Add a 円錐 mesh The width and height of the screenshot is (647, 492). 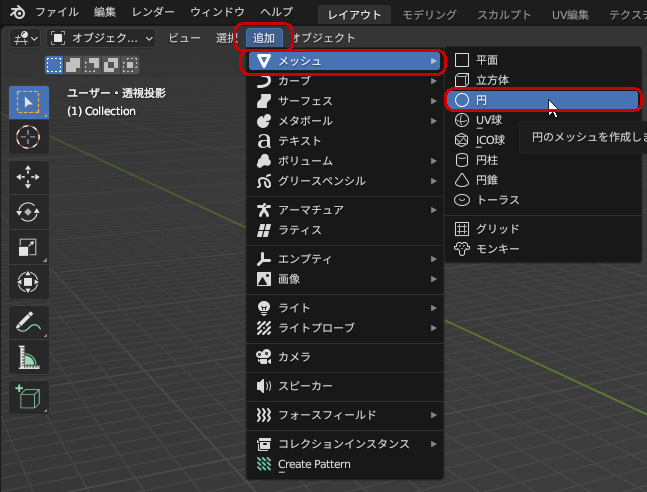tap(543, 180)
